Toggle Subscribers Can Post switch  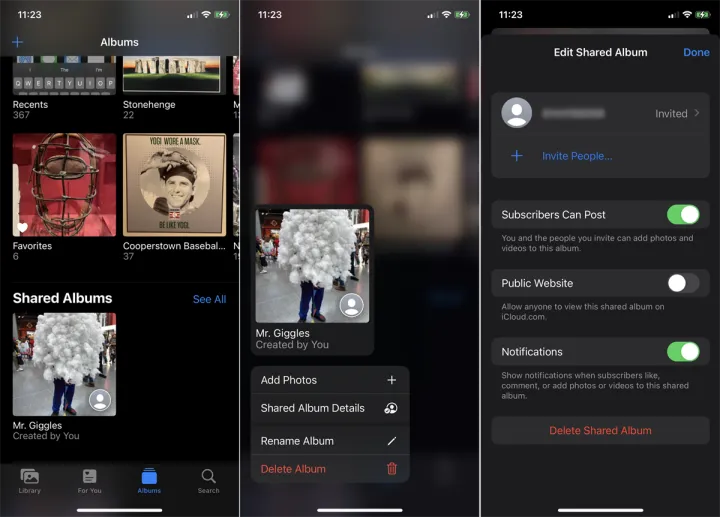point(683,214)
